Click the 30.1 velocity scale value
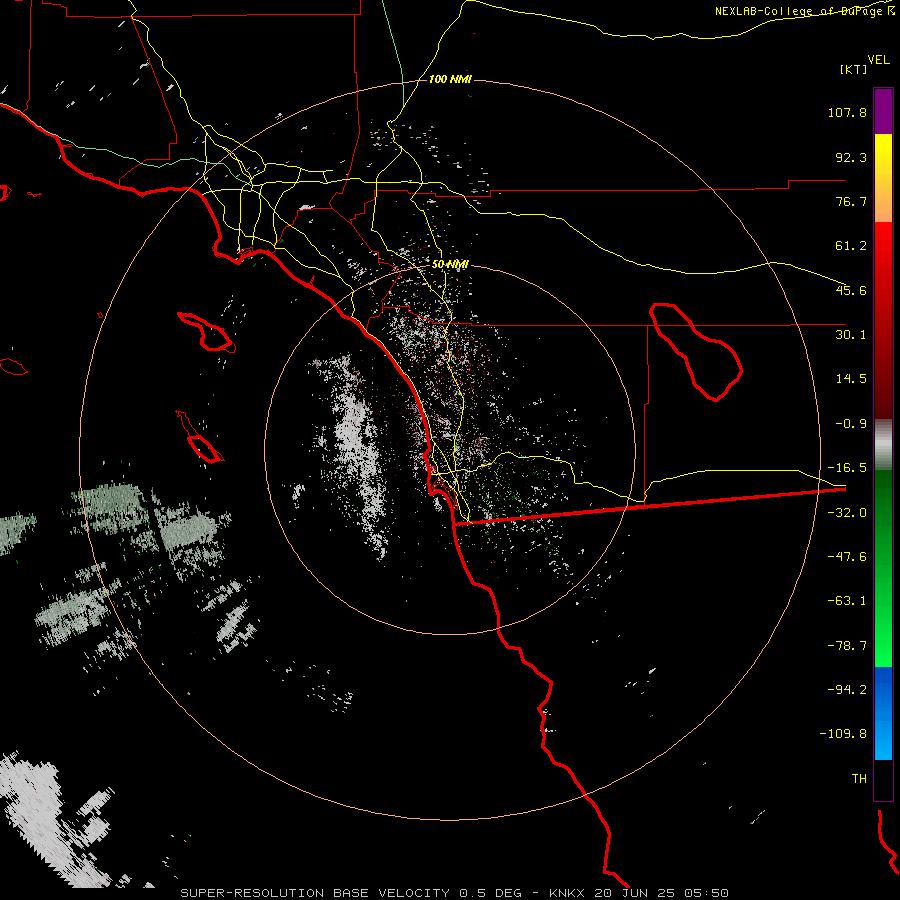 [x=851, y=335]
